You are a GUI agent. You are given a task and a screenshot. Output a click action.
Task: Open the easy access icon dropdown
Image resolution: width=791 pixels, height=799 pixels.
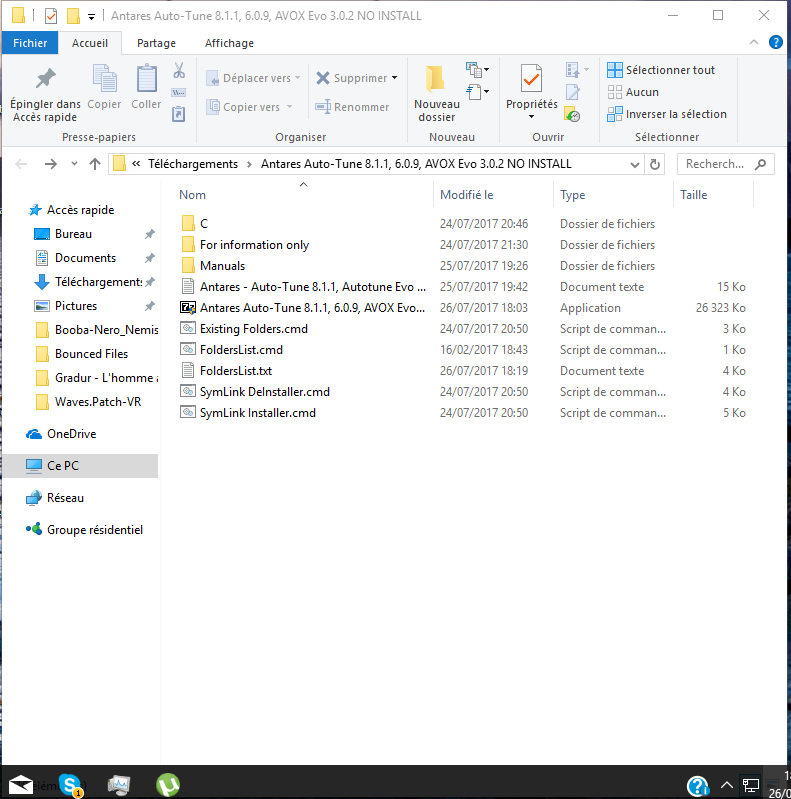pos(478,92)
